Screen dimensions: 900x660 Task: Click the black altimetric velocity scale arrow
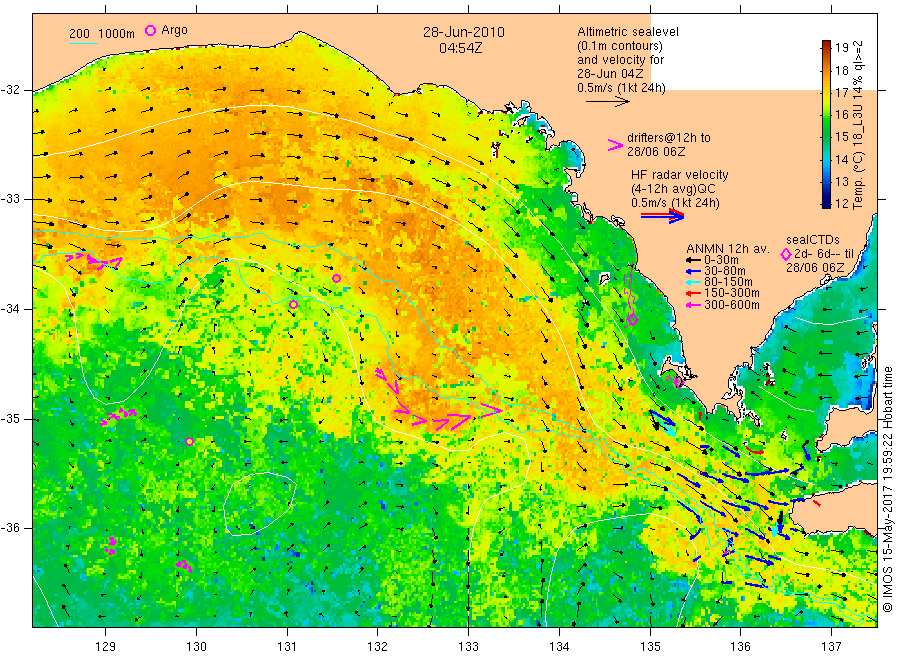pos(608,102)
